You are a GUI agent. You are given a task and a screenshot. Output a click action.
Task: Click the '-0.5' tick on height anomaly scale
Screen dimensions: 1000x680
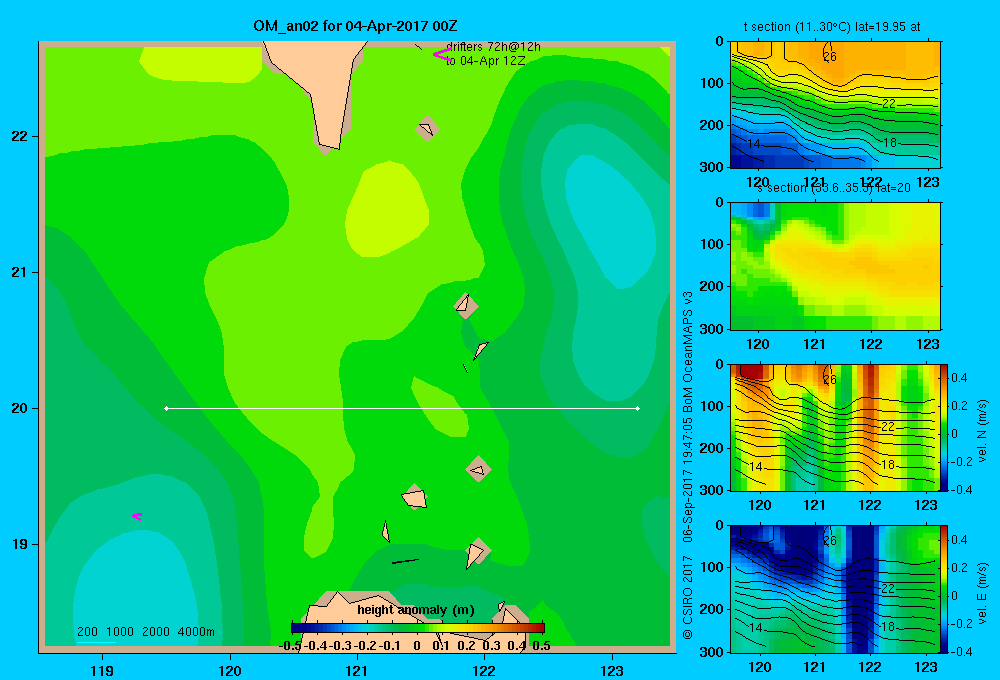point(290,646)
